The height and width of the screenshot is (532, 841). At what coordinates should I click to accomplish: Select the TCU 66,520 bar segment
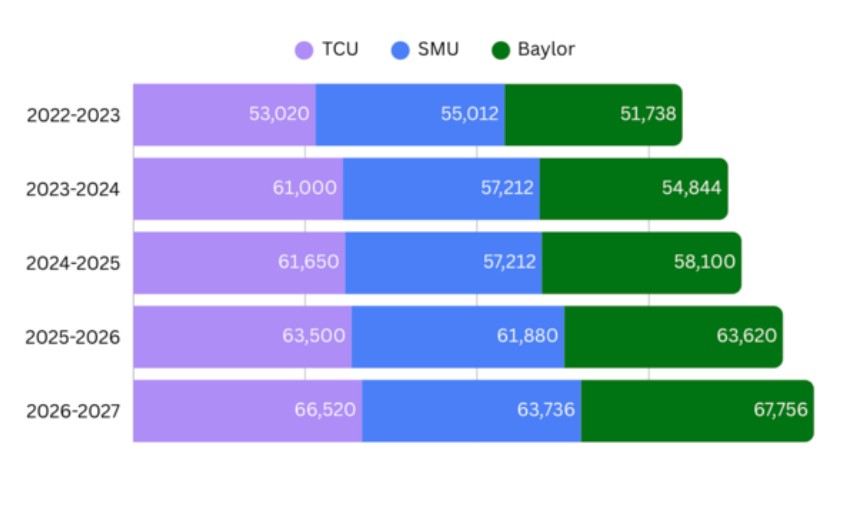click(247, 410)
